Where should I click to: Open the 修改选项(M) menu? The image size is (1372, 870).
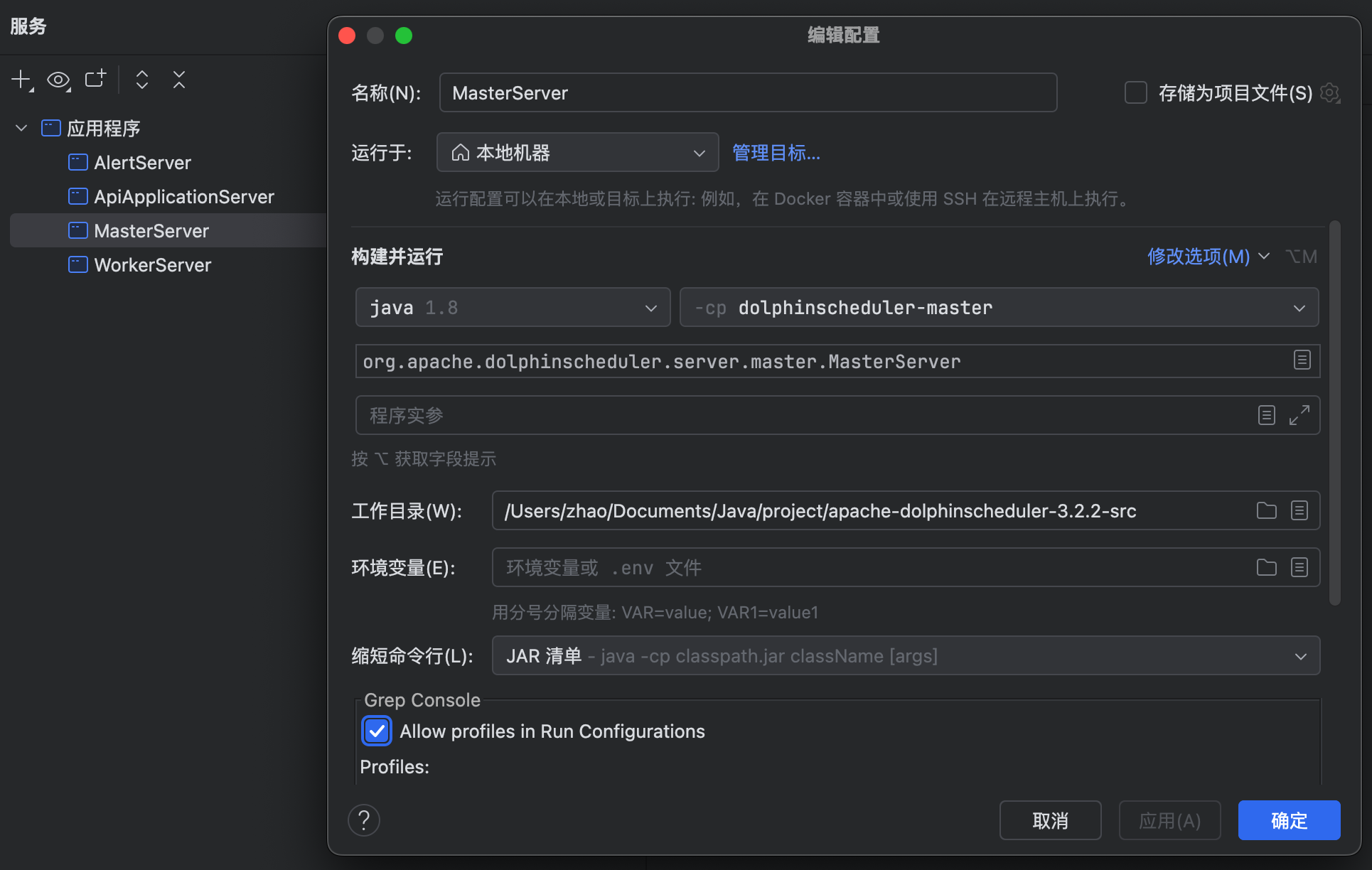pos(1208,256)
